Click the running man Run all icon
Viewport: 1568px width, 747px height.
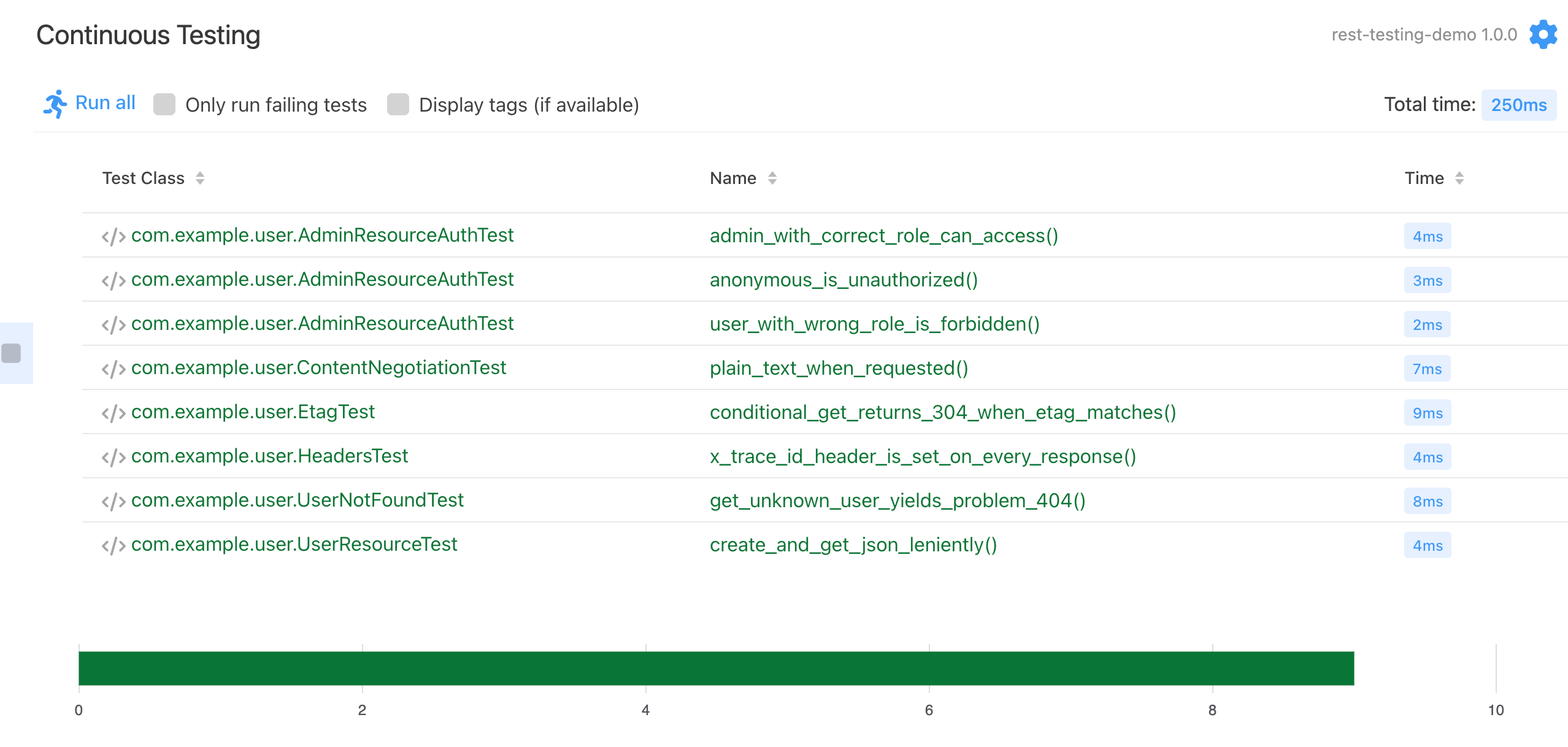click(x=55, y=104)
